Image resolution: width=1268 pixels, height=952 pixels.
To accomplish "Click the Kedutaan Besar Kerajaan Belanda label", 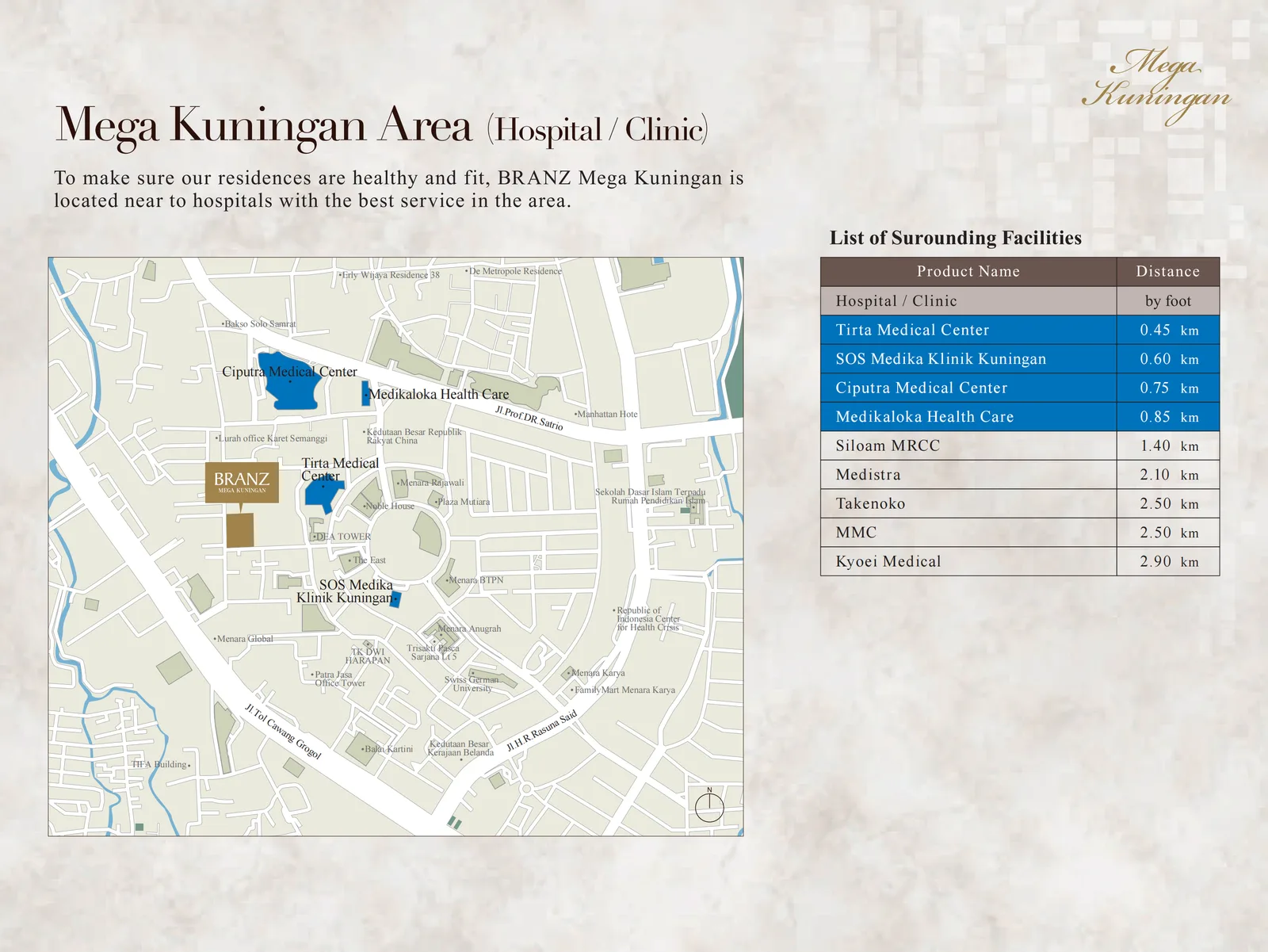I will [460, 749].
